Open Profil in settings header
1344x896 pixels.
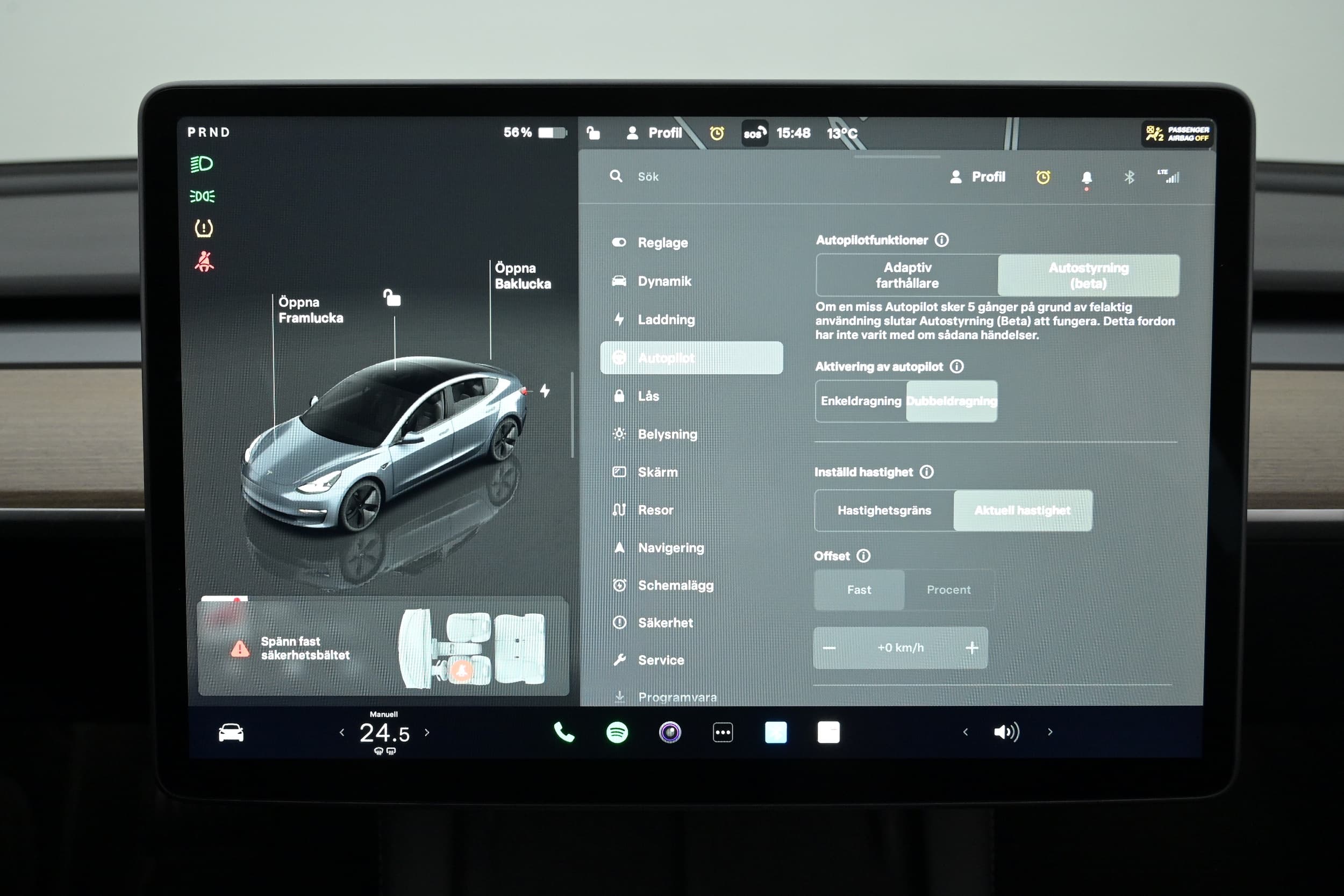[978, 177]
